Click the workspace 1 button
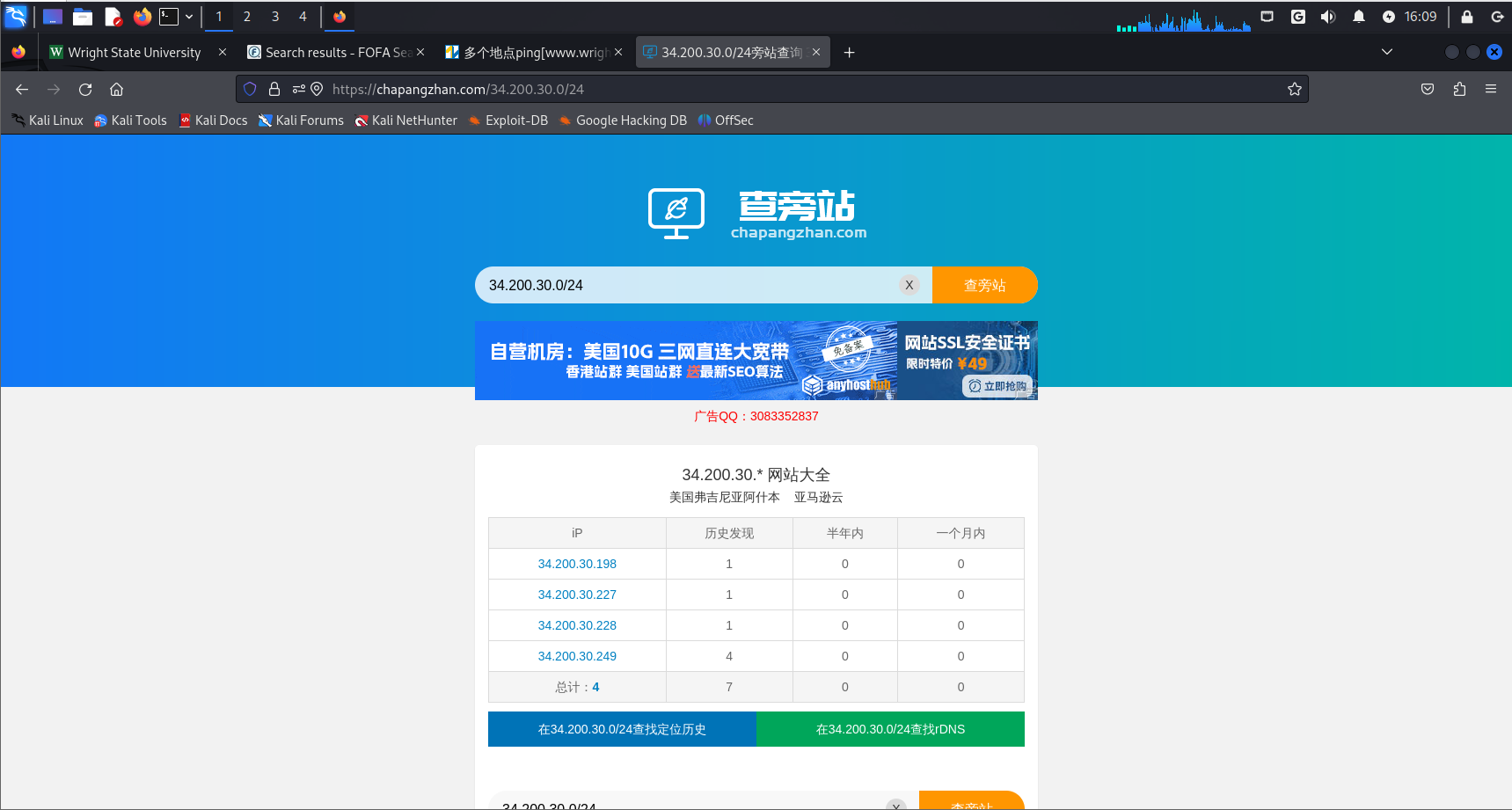Viewport: 1512px width, 810px height. (x=219, y=17)
